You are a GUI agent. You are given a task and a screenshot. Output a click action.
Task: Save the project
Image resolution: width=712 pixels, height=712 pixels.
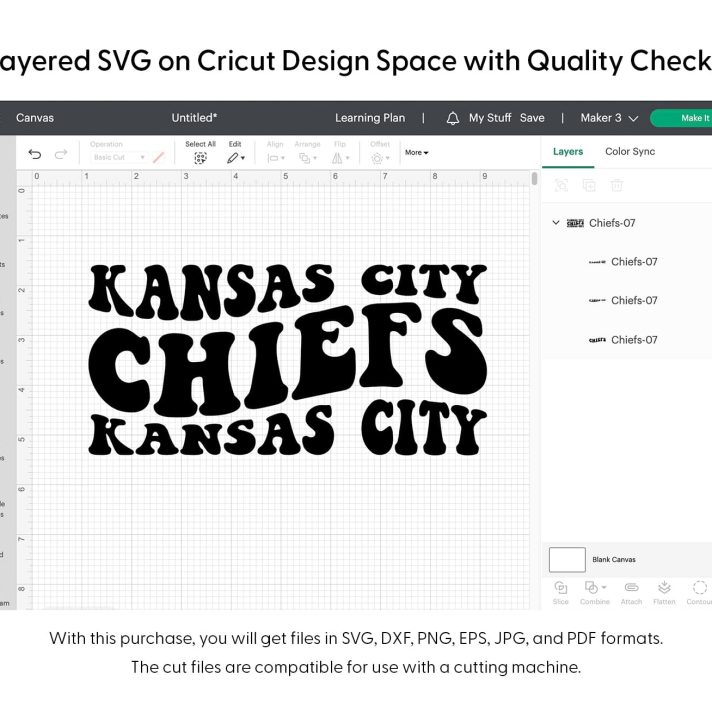coord(532,118)
